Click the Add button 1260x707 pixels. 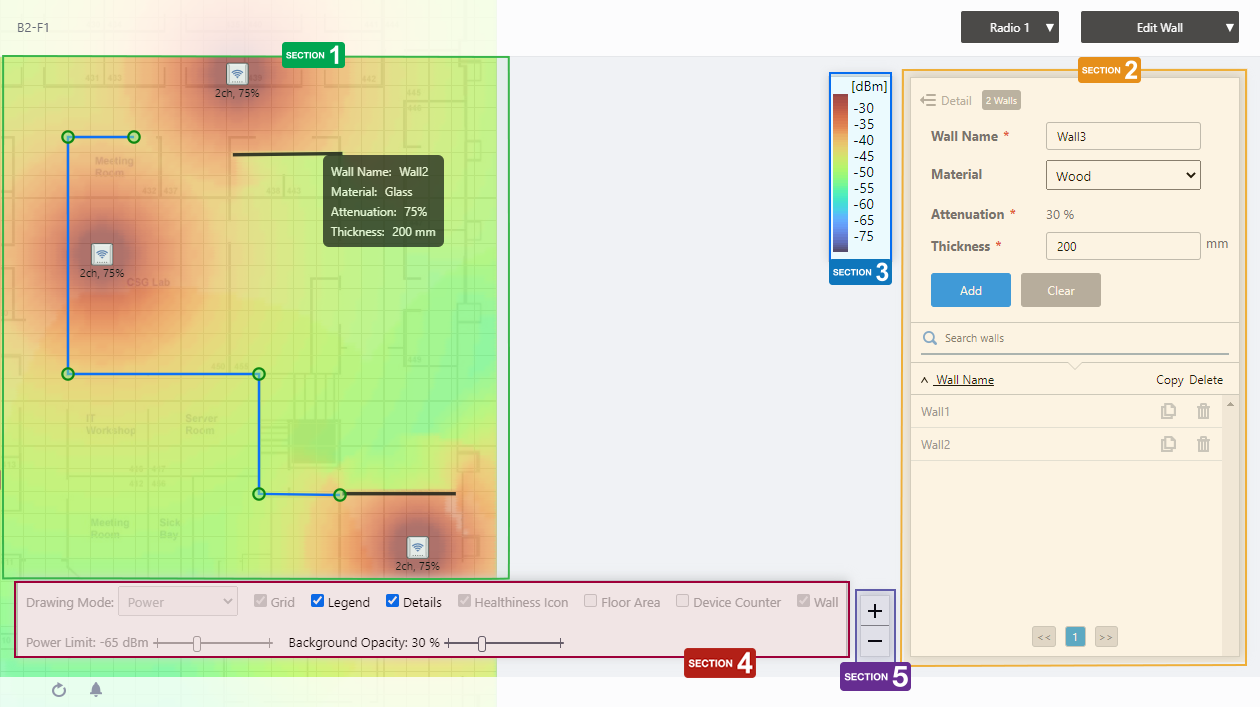point(970,291)
